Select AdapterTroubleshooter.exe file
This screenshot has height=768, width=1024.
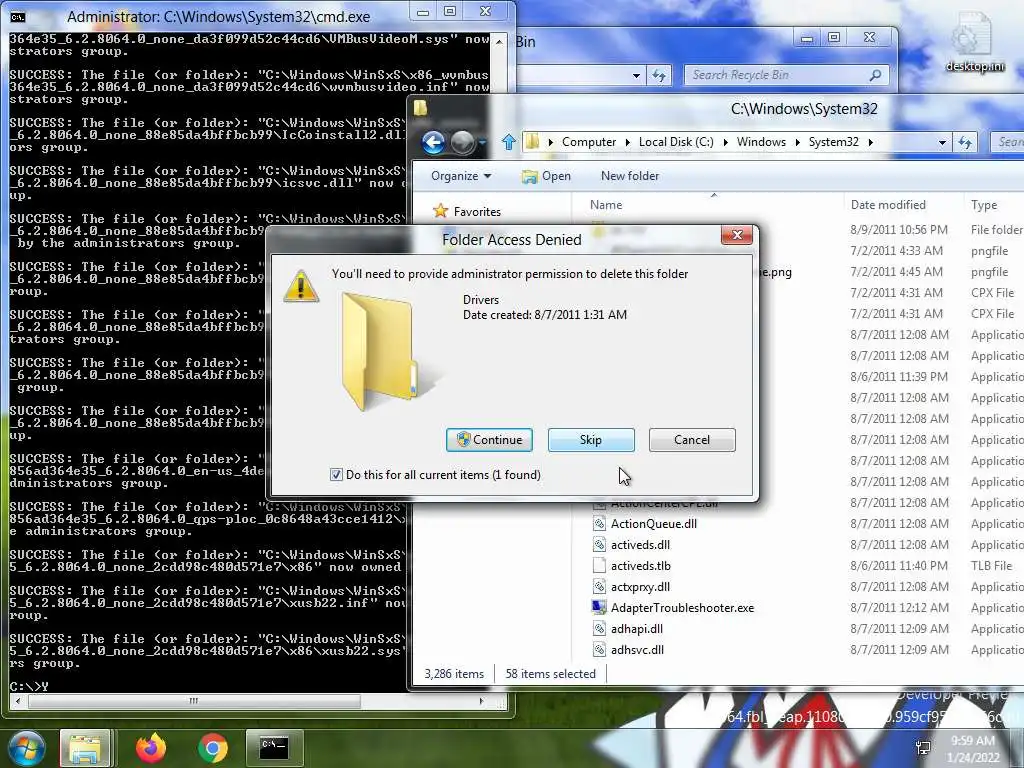point(682,607)
